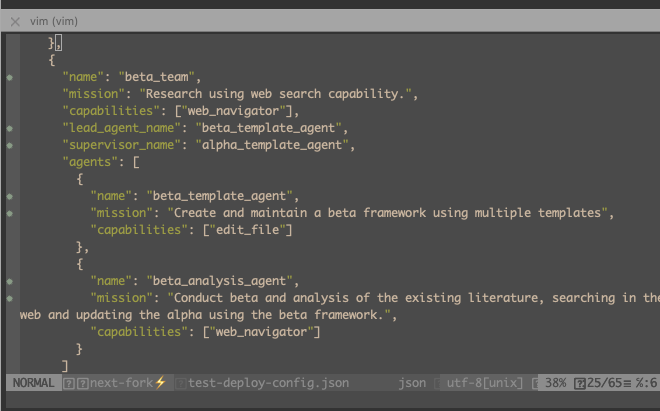Image resolution: width=660 pixels, height=411 pixels.
Task: Click the "Create and maintain a beta framework" string
Action: pyautogui.click(x=388, y=213)
